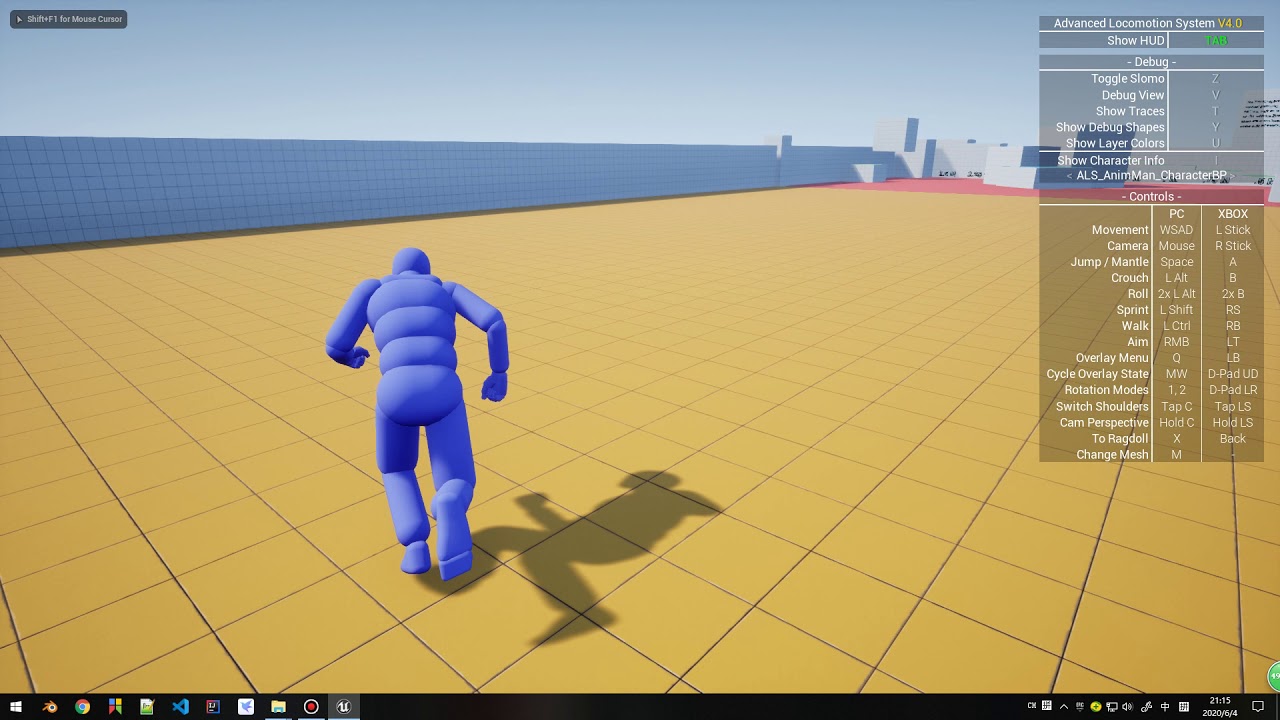Click the ALS_AnimMan_CharacterBP name
Viewport: 1280px width, 720px height.
coord(1151,176)
